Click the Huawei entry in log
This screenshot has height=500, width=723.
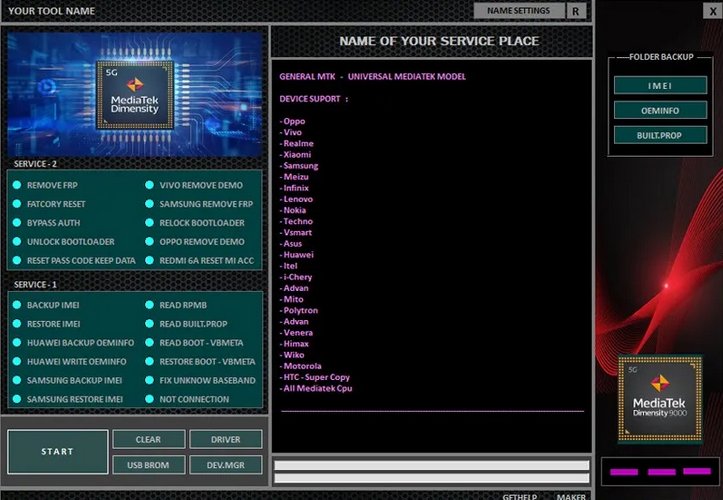(x=296, y=255)
